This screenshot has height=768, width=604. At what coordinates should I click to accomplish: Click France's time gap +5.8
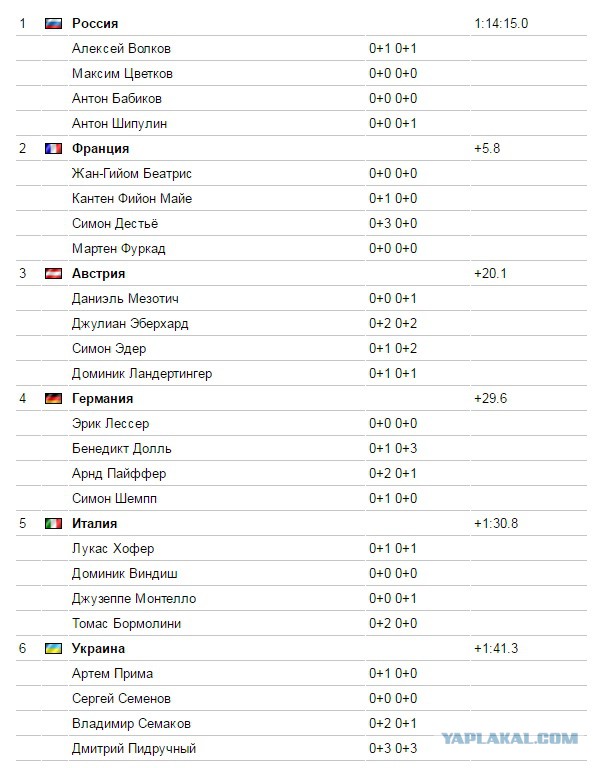click(x=487, y=148)
